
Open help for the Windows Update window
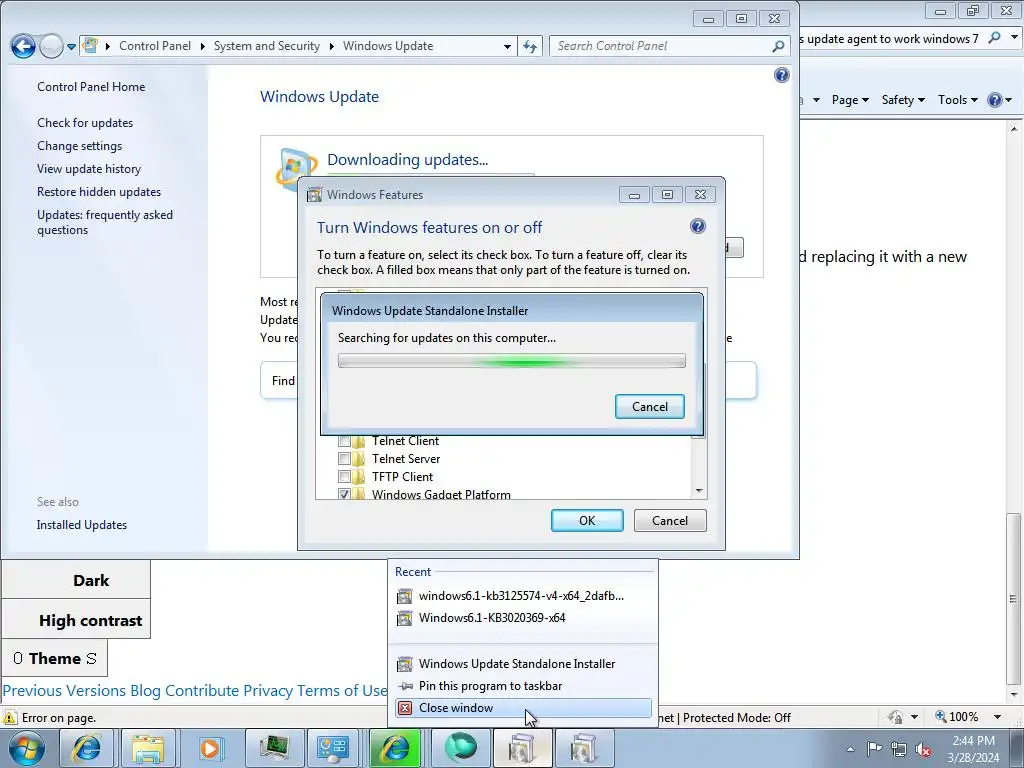782,75
